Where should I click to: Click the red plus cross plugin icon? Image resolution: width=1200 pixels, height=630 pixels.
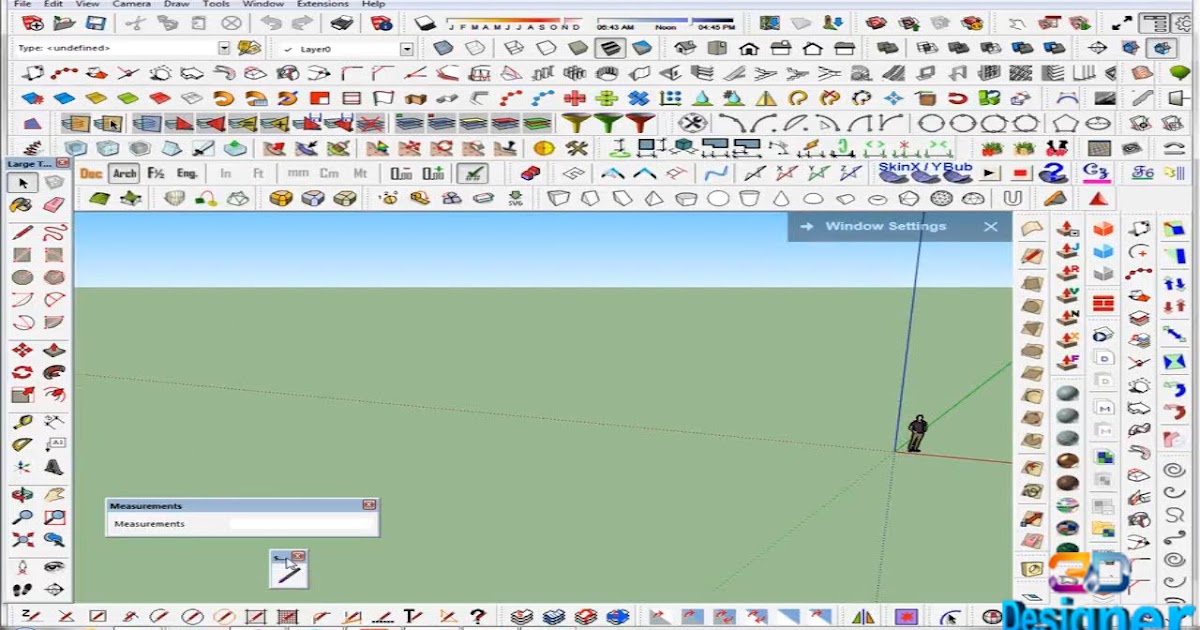tap(574, 98)
